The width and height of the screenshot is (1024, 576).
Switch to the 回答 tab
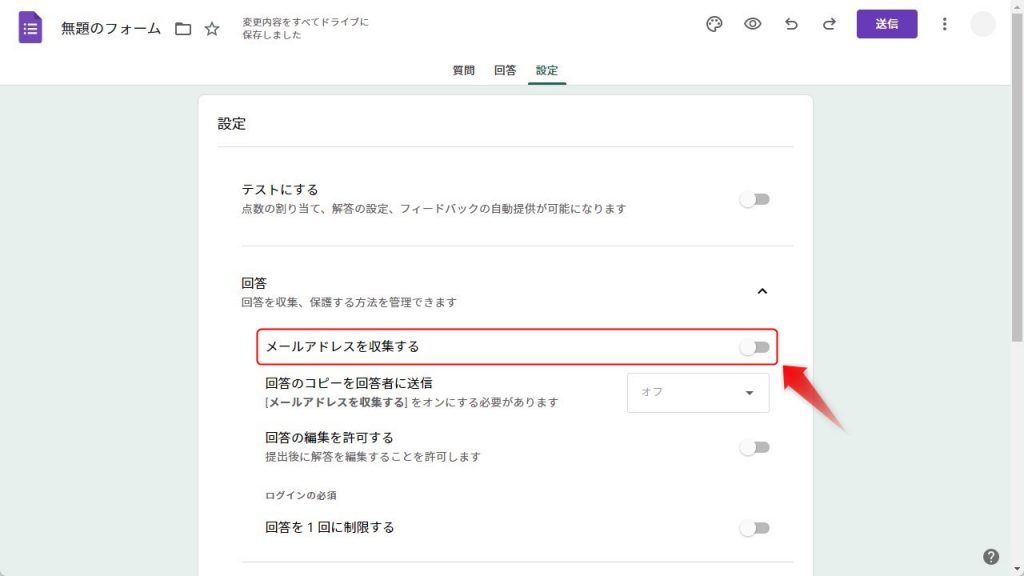(x=505, y=71)
